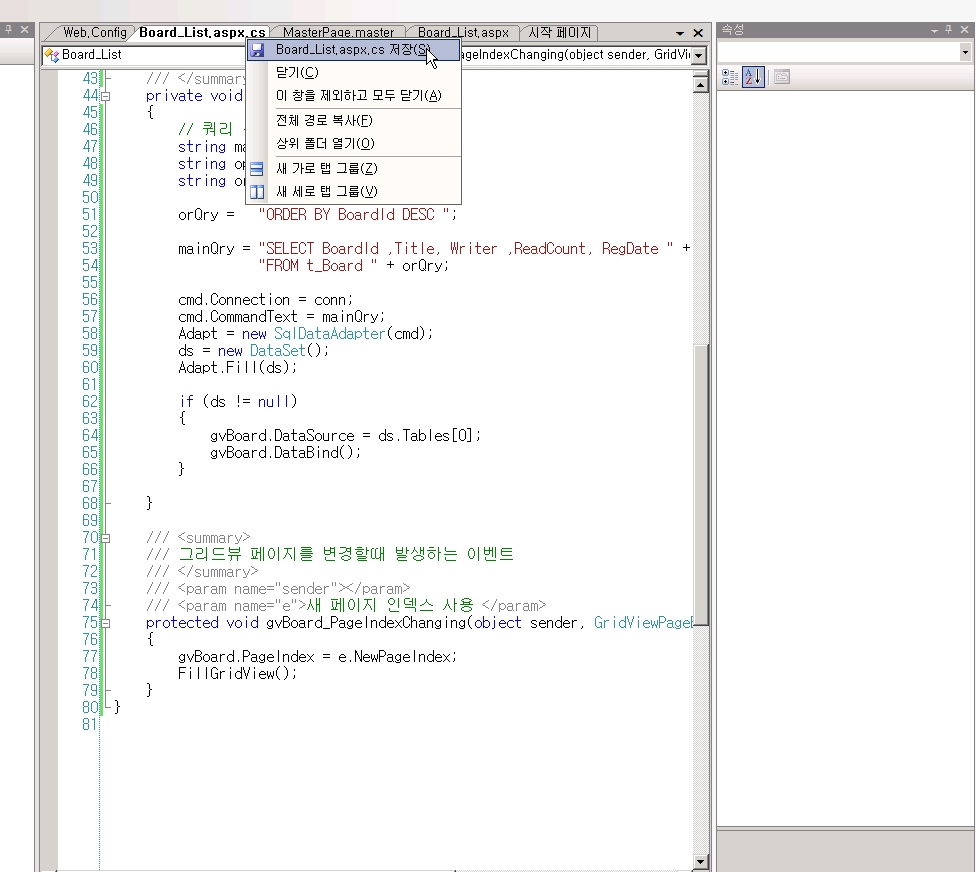Close the left docked panel
The height and width of the screenshot is (872, 976).
coord(24,29)
